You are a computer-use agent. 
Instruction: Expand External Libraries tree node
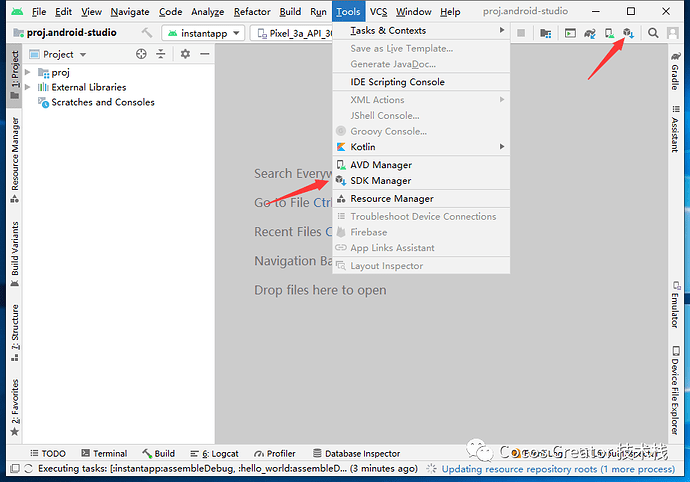click(27, 87)
